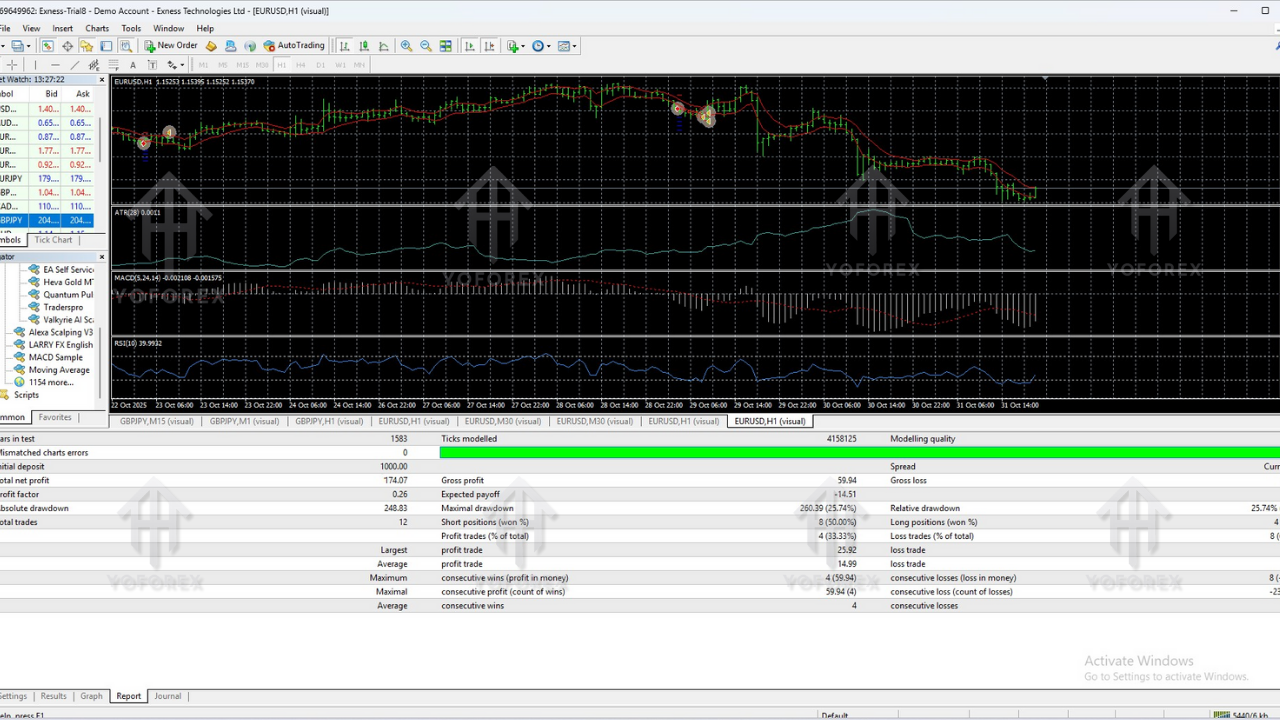This screenshot has width=1280, height=720.
Task: Toggle automatic chart scrolling
Action: pos(469,46)
